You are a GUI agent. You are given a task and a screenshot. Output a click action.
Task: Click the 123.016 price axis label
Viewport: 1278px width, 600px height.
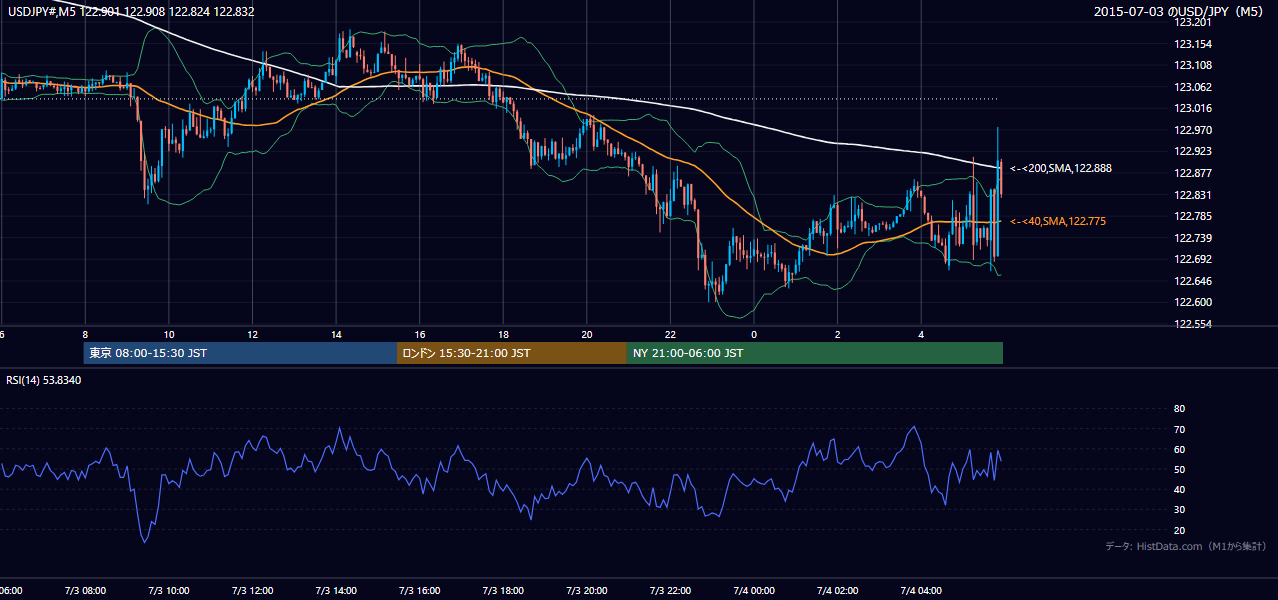click(x=1192, y=108)
